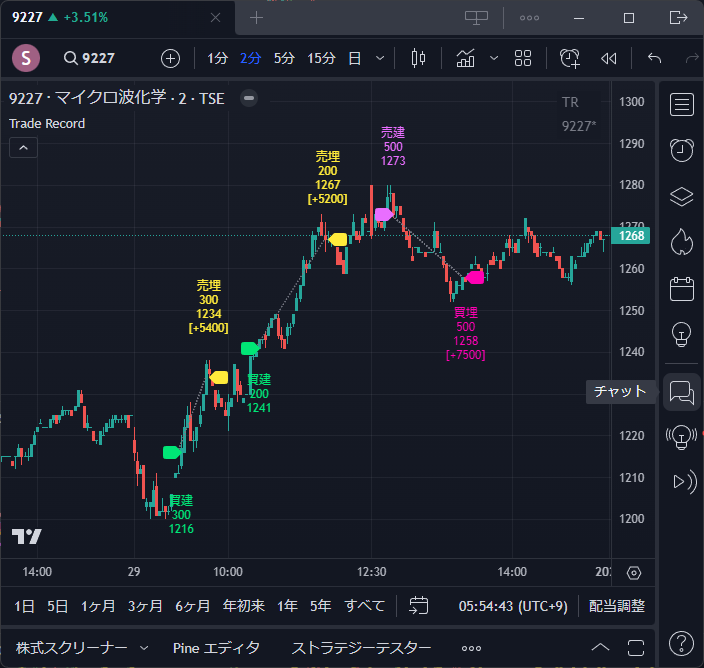Open chart settings gear on time axis
This screenshot has height=668, width=704.
tap(634, 573)
